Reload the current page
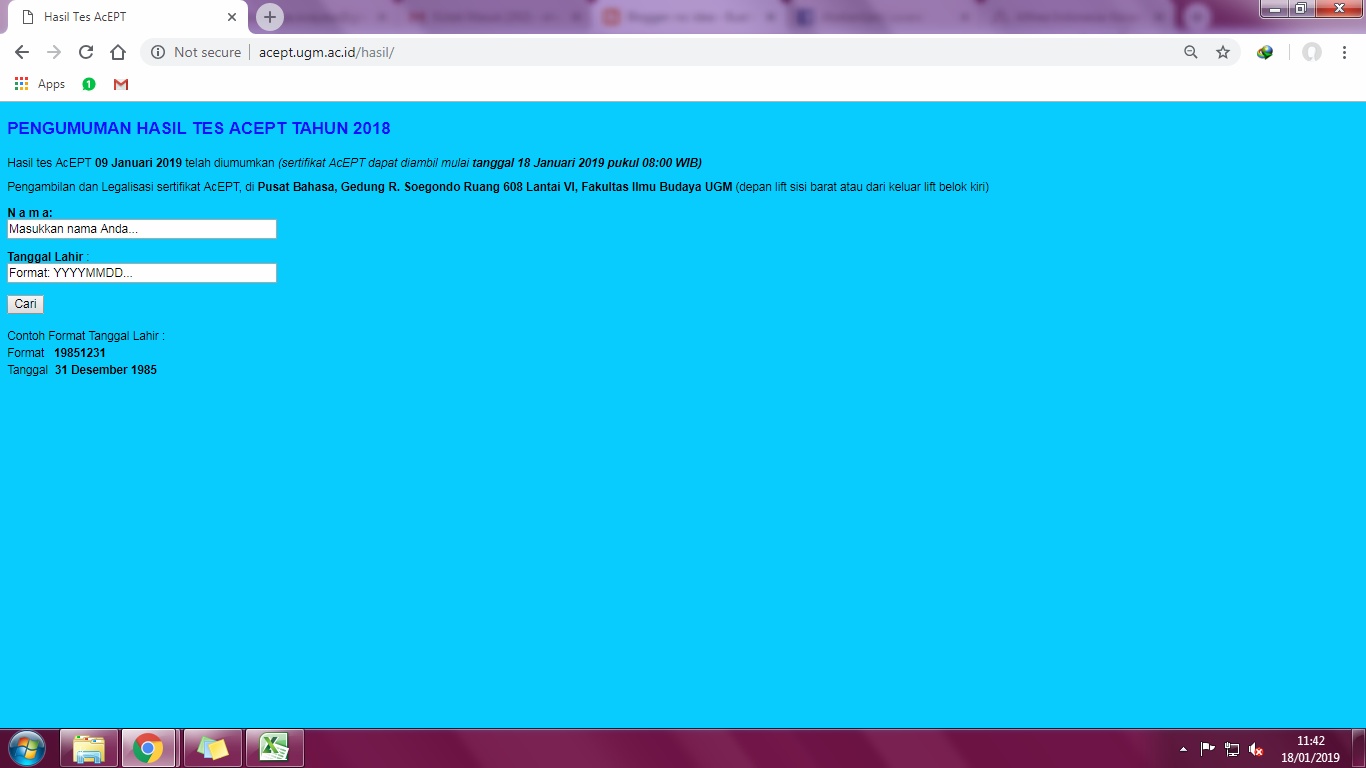Viewport: 1366px width, 768px height. (86, 52)
